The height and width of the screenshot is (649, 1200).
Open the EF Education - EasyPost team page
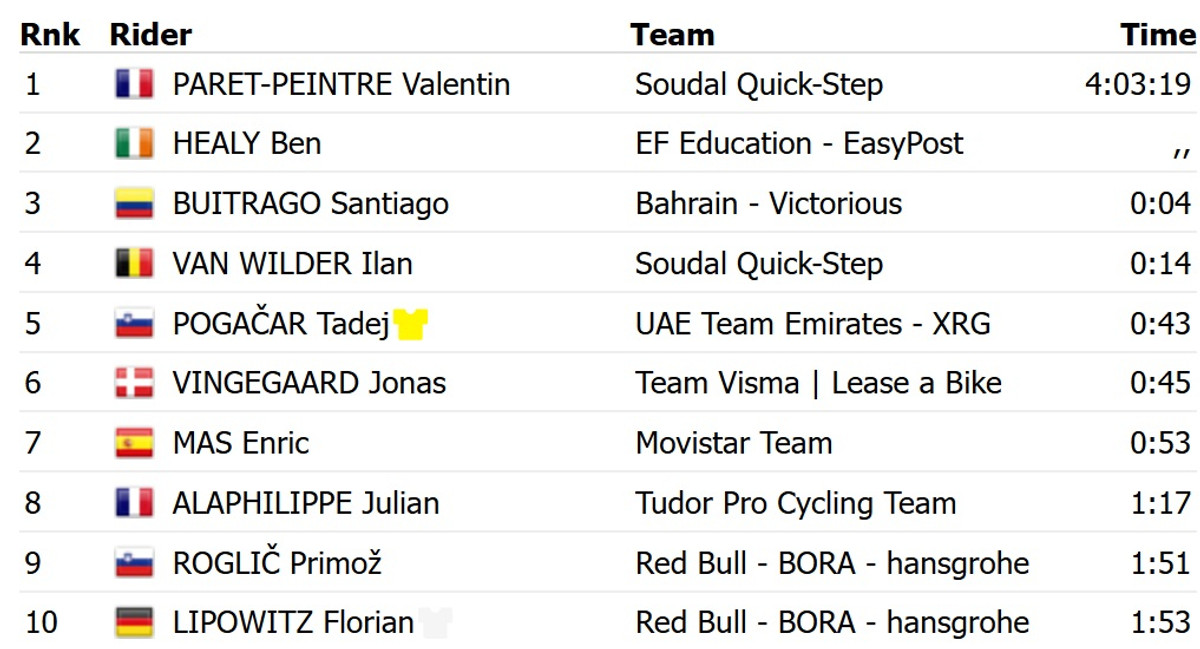(799, 144)
